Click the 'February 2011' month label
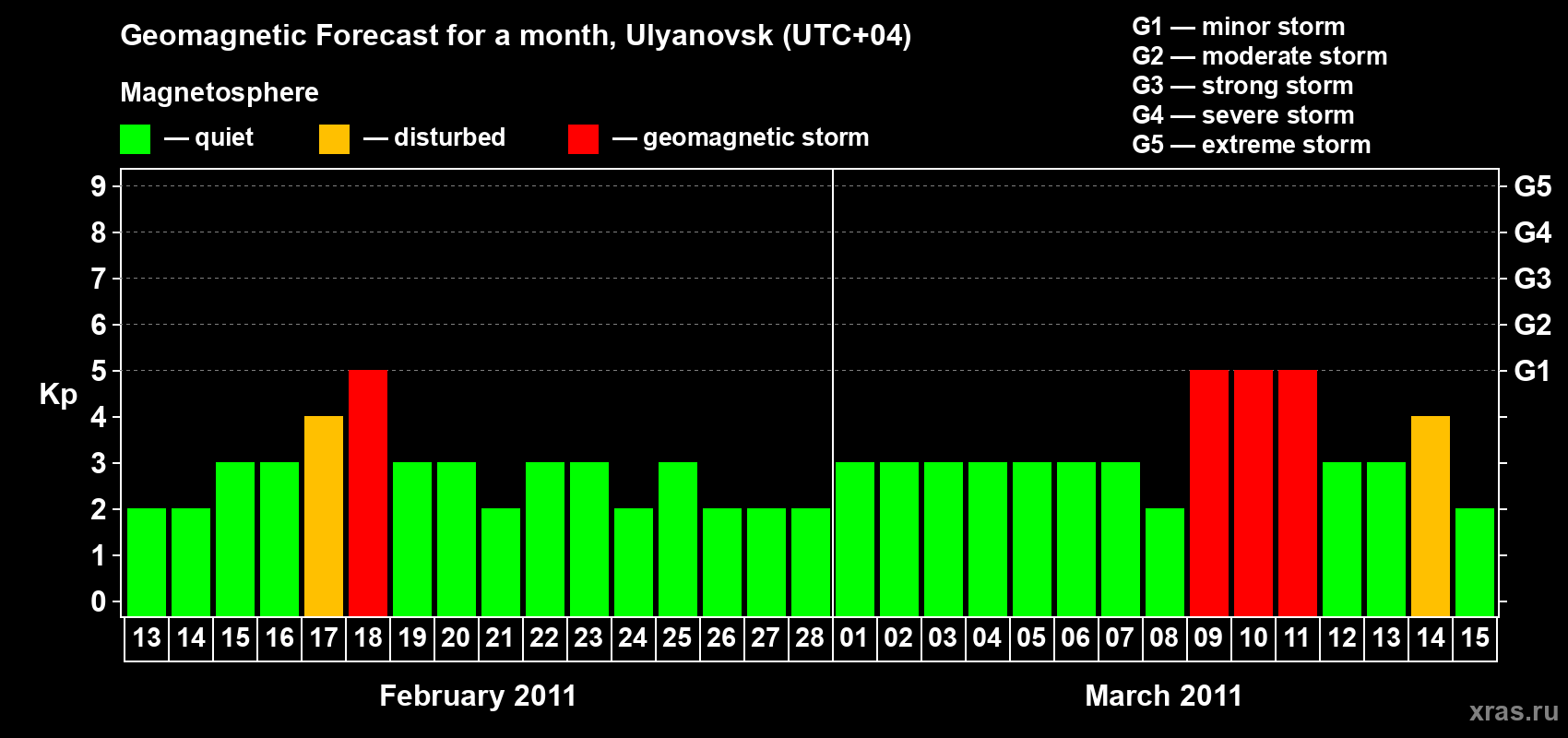Image resolution: width=1568 pixels, height=738 pixels. (x=478, y=696)
